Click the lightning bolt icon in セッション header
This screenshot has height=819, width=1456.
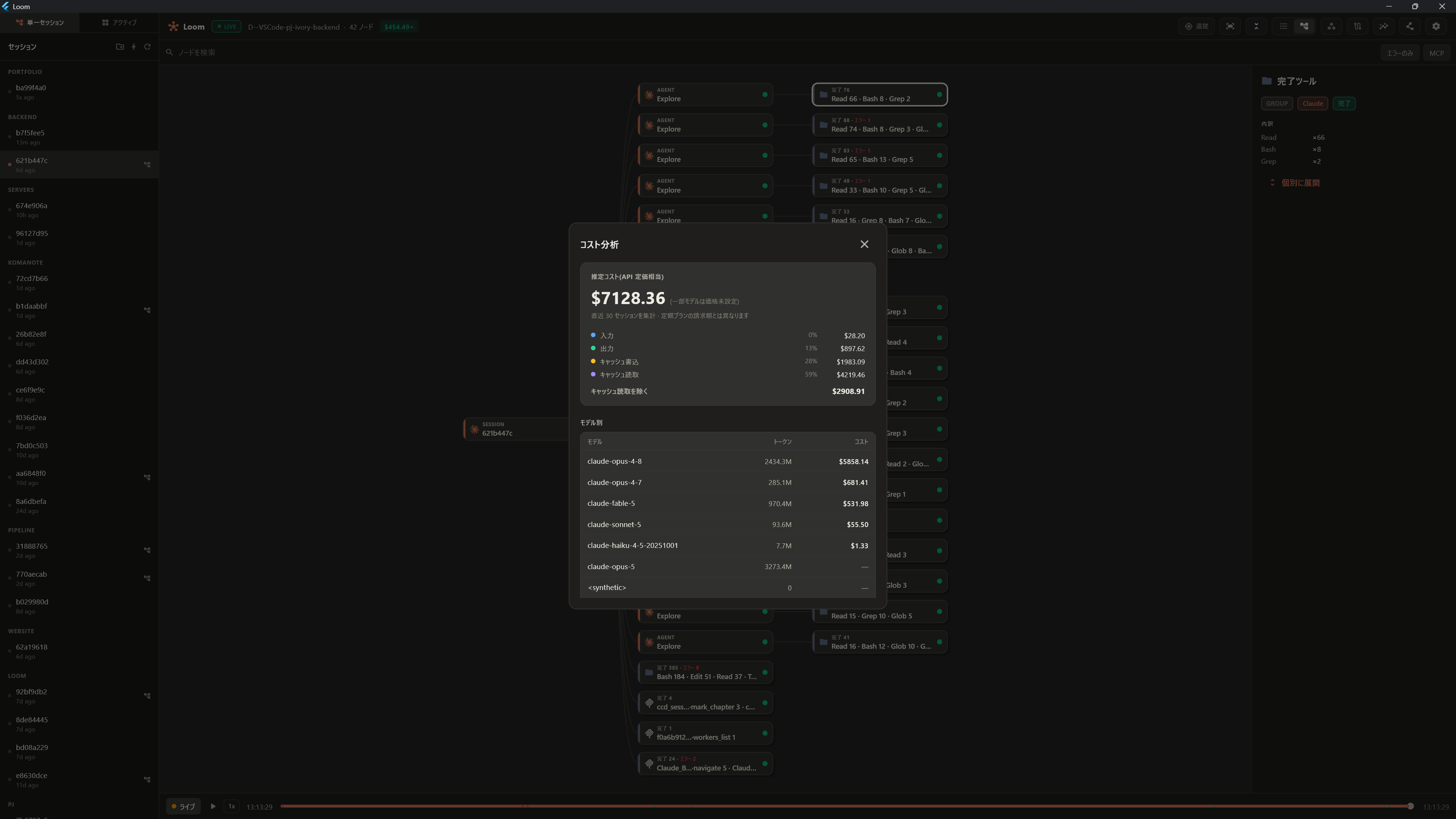pos(134,47)
